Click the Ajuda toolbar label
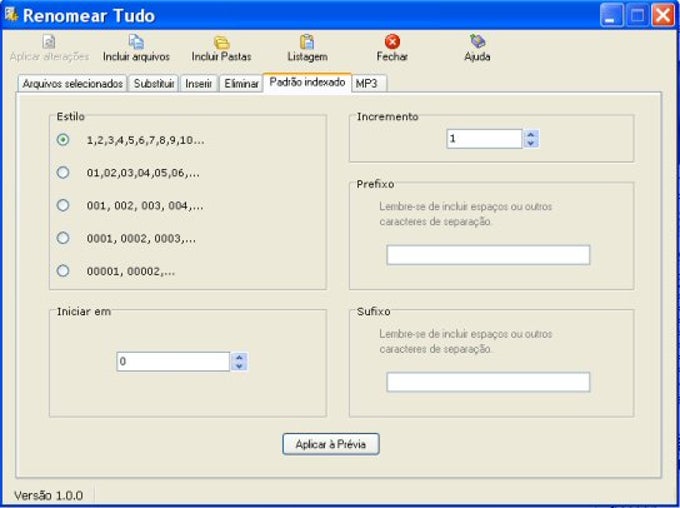Image resolution: width=680 pixels, height=508 pixels. tap(477, 57)
